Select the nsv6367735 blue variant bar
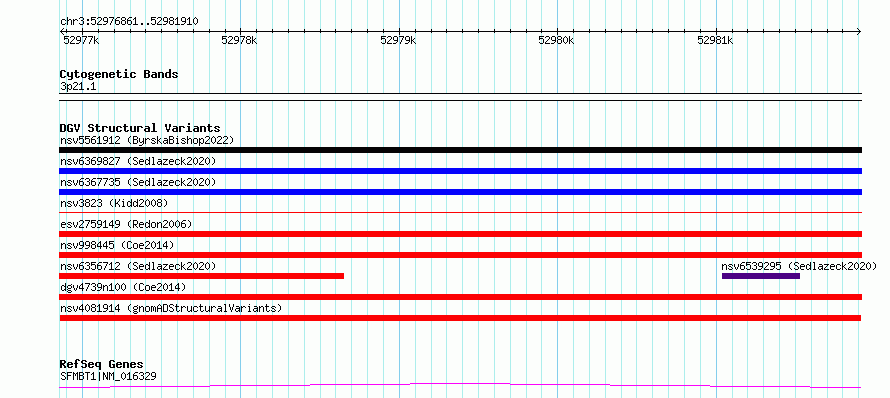The width and height of the screenshot is (890, 398). [460, 192]
